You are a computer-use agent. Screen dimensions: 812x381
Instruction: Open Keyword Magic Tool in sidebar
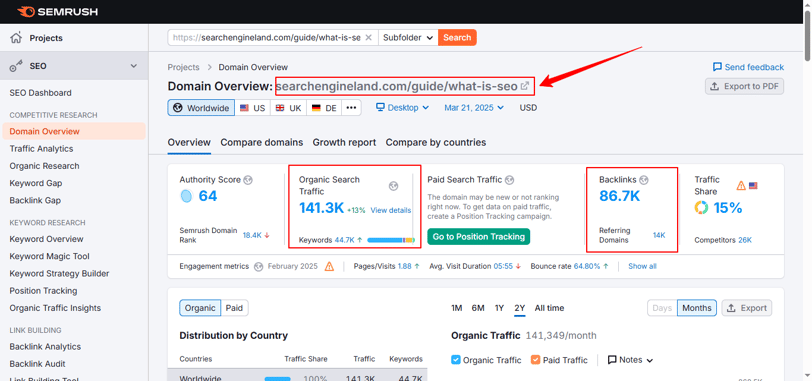tap(49, 256)
